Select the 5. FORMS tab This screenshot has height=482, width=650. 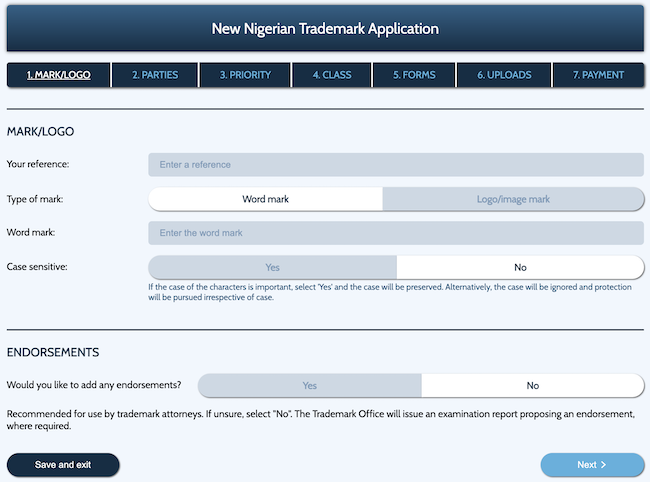(x=414, y=75)
